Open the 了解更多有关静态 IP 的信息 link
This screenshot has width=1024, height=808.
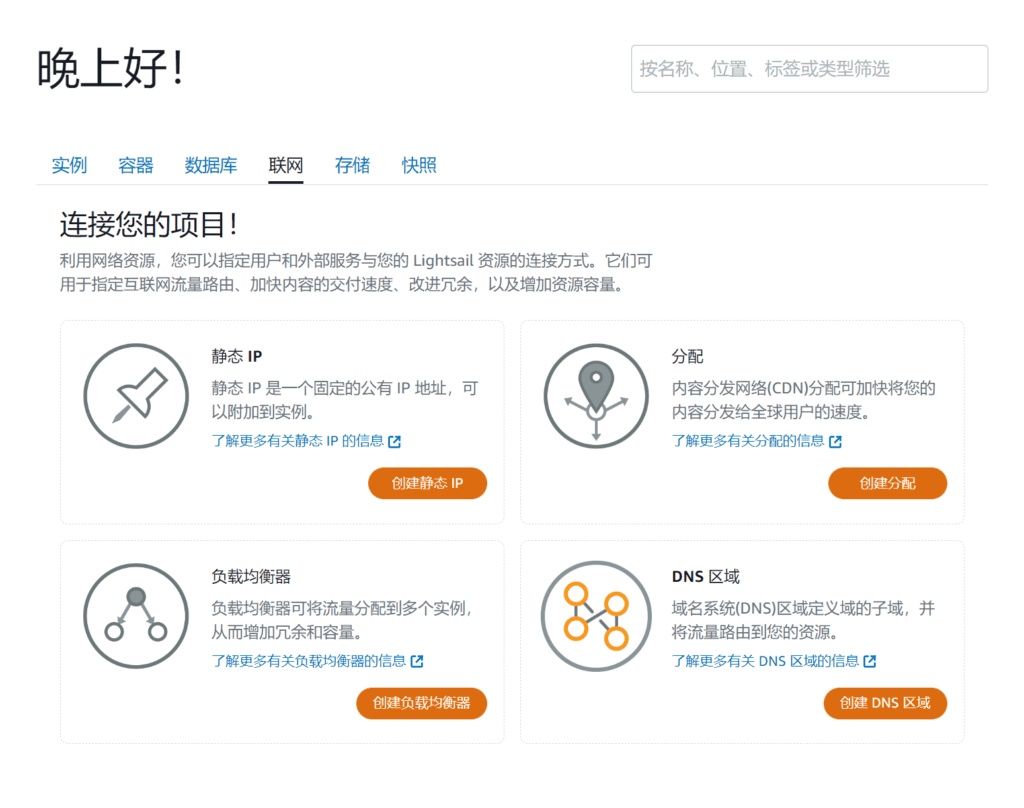(x=298, y=441)
